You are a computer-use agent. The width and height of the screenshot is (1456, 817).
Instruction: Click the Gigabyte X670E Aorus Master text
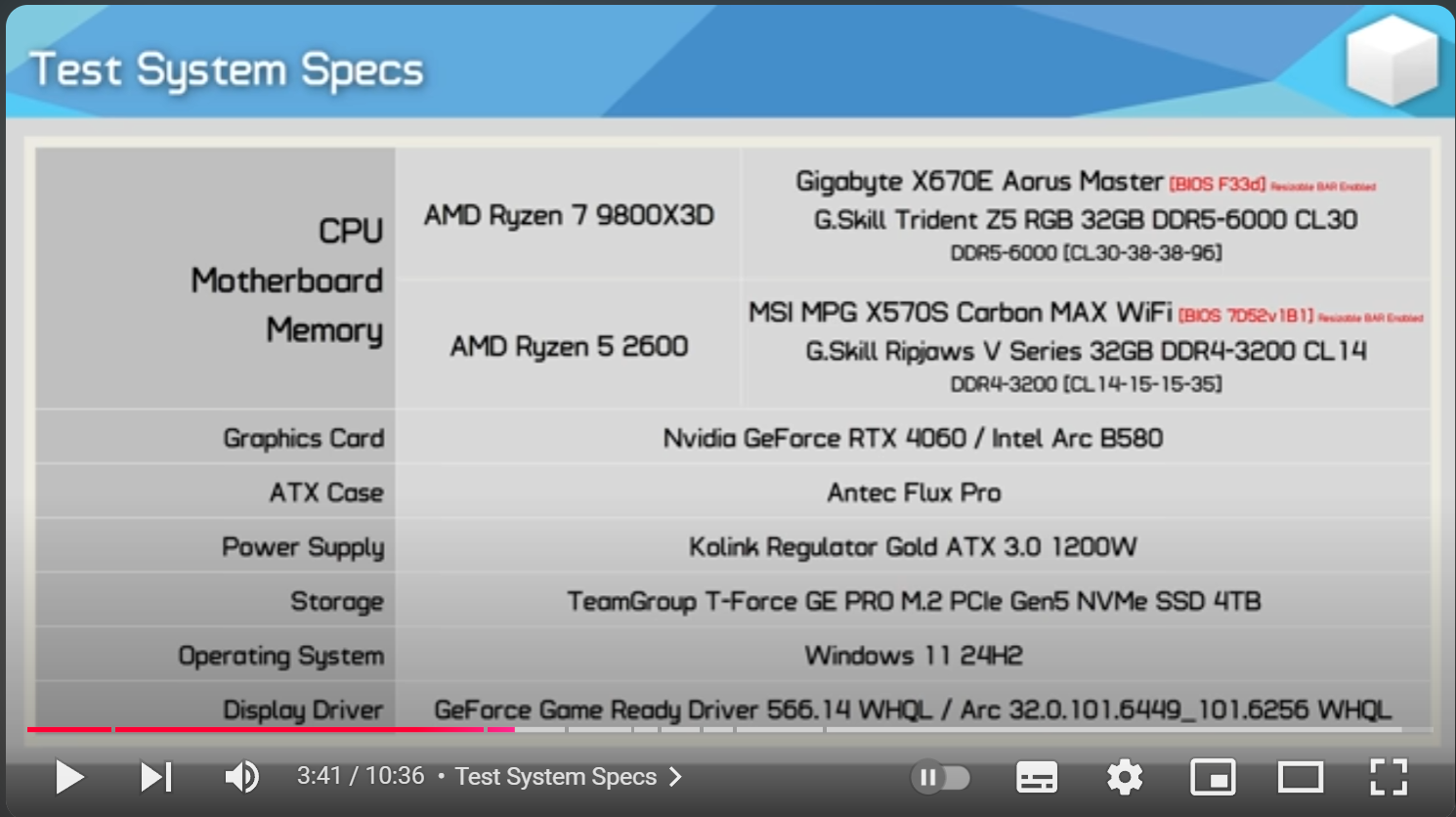click(x=979, y=182)
